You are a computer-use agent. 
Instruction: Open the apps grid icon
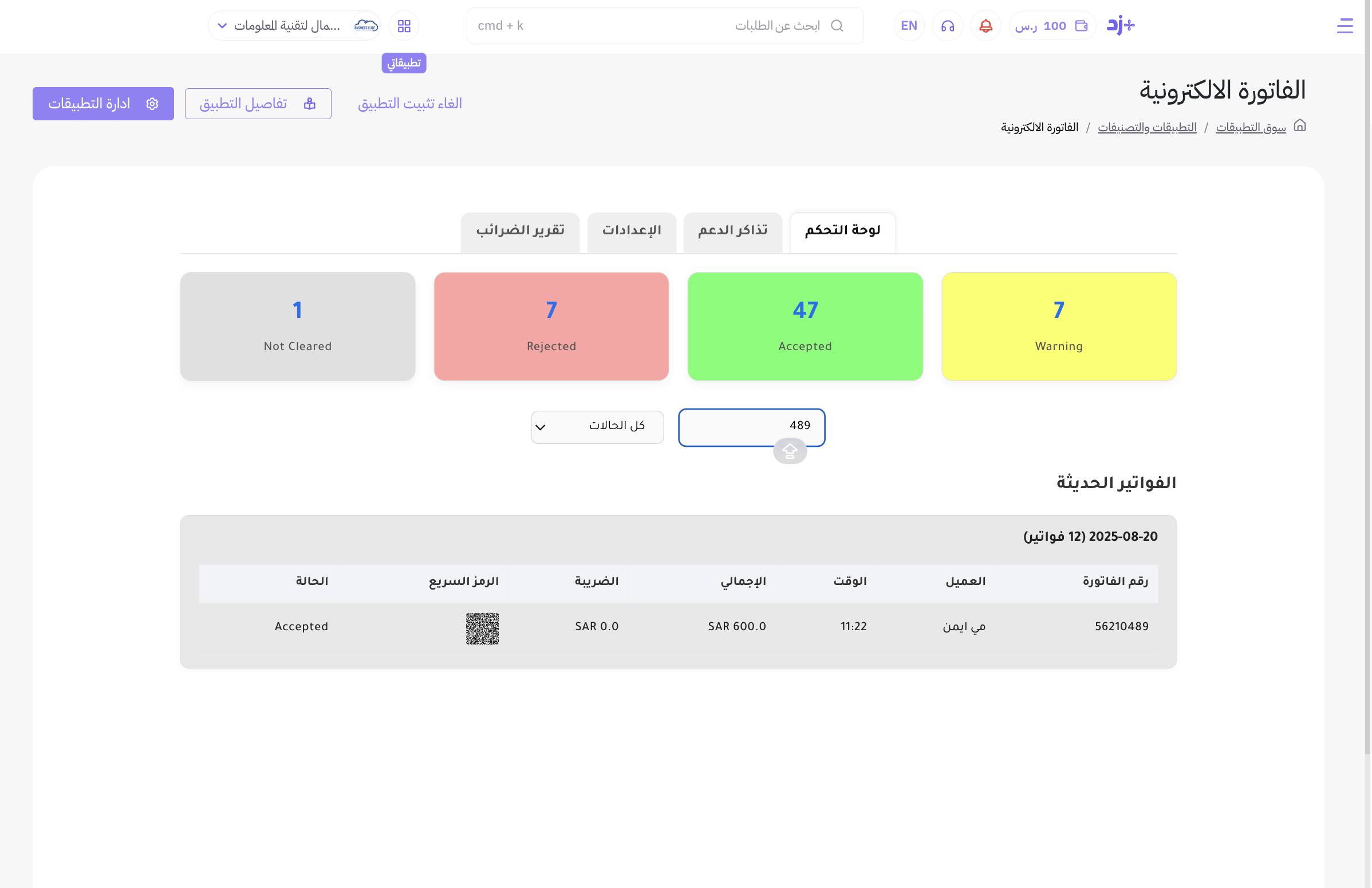[403, 25]
